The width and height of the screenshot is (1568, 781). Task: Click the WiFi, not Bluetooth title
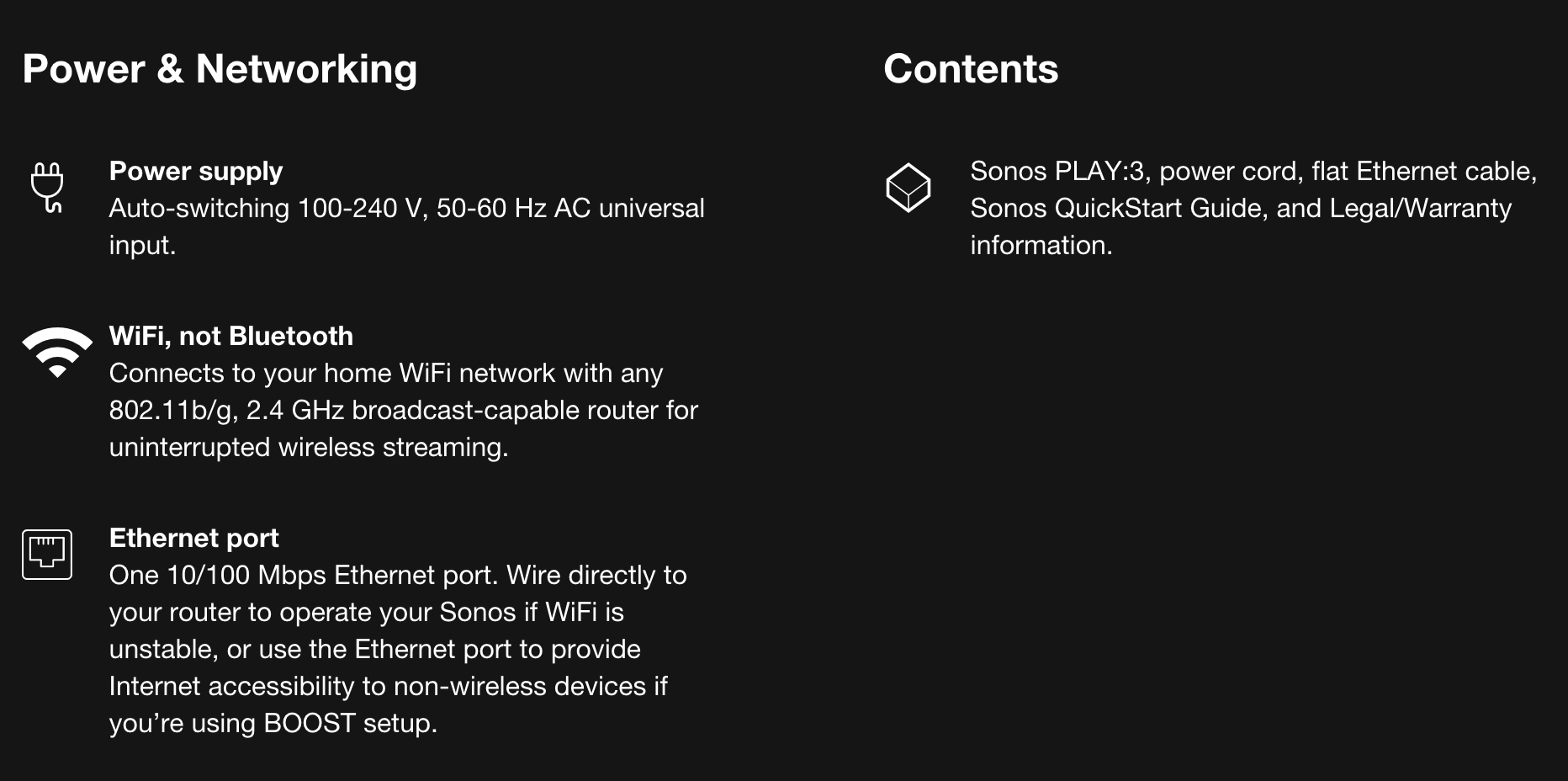click(231, 337)
